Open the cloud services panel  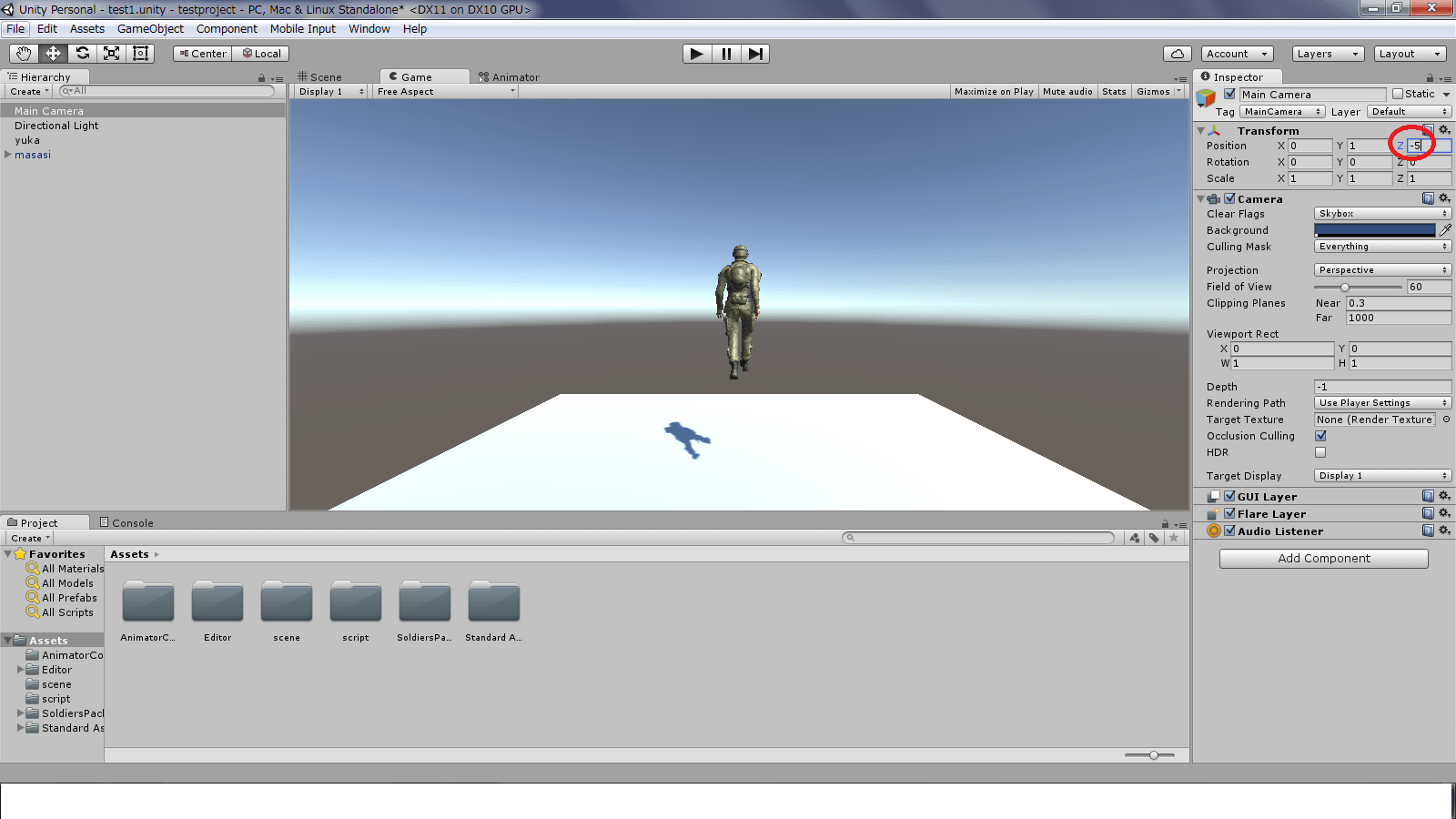(x=1178, y=54)
